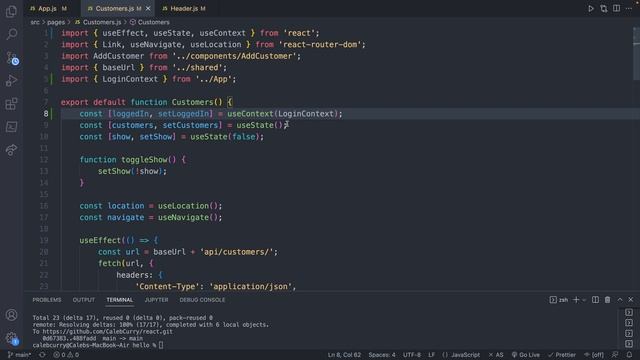This screenshot has height=360, width=640.
Task: Maximize the panel with chevron up
Action: coord(620,300)
